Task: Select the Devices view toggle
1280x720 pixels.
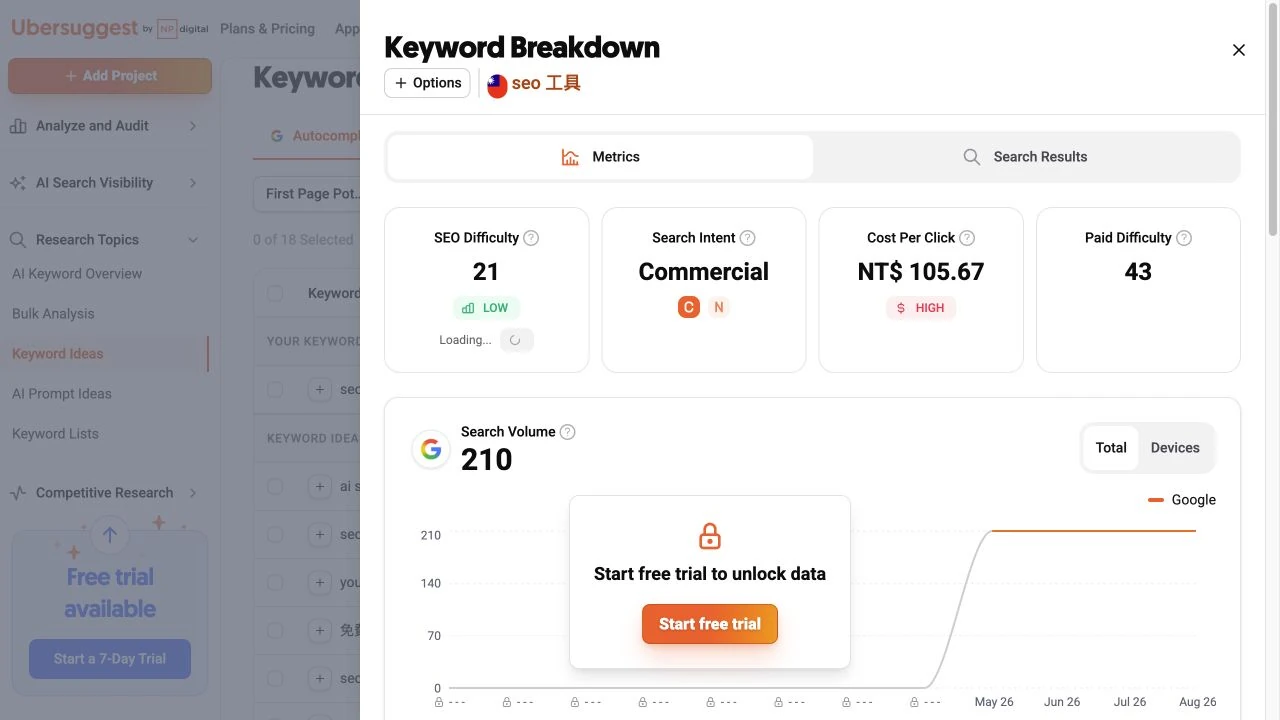Action: click(1175, 448)
